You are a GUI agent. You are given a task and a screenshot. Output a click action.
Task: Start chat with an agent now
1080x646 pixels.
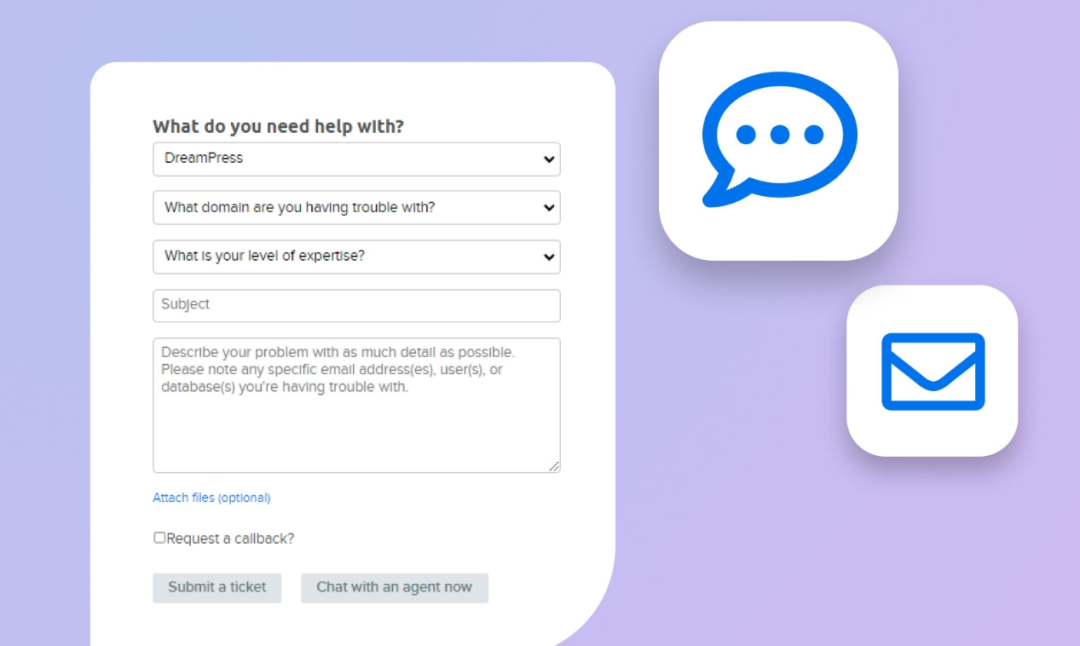[394, 587]
